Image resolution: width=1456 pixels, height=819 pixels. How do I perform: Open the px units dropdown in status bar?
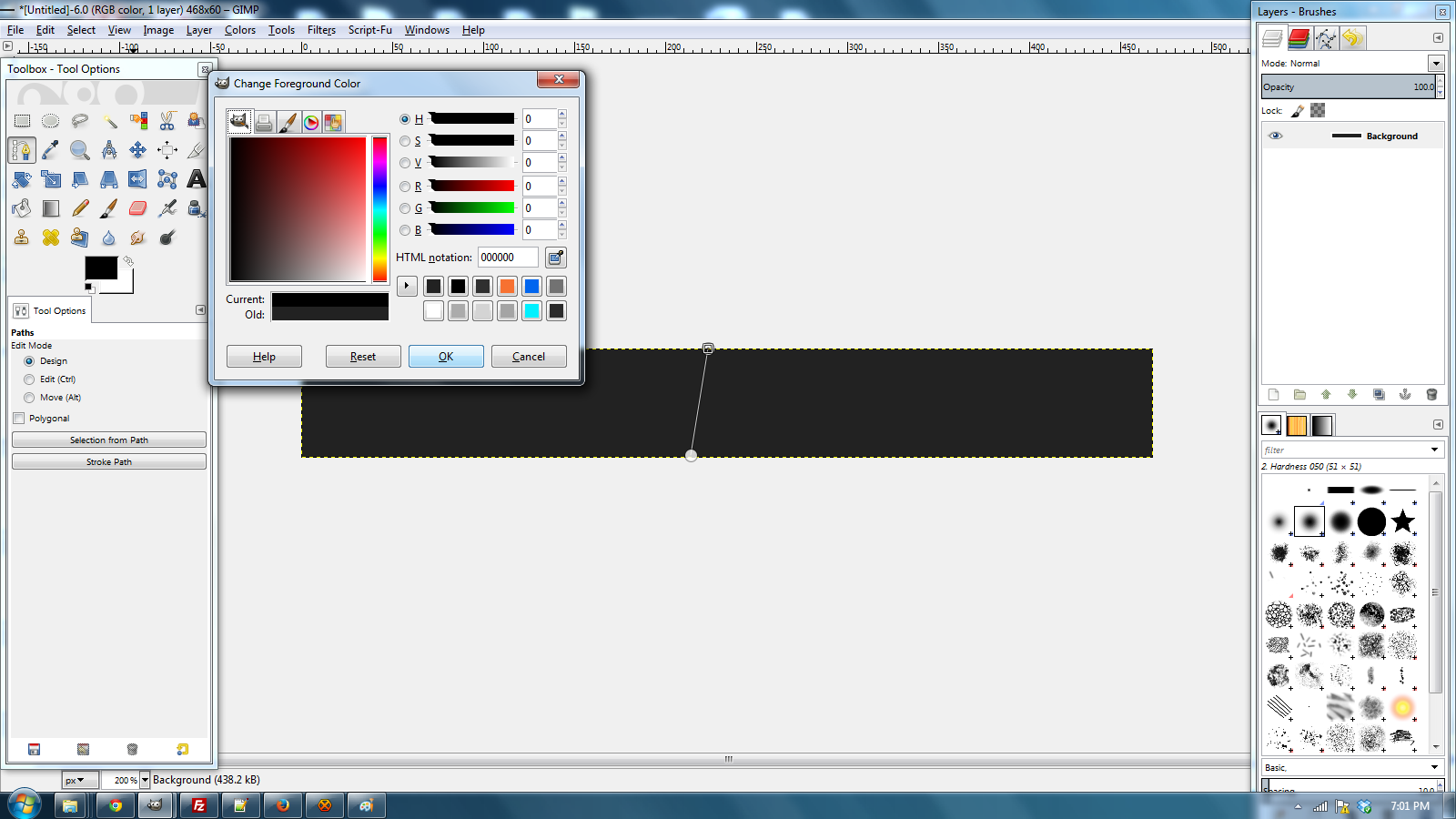(x=80, y=780)
